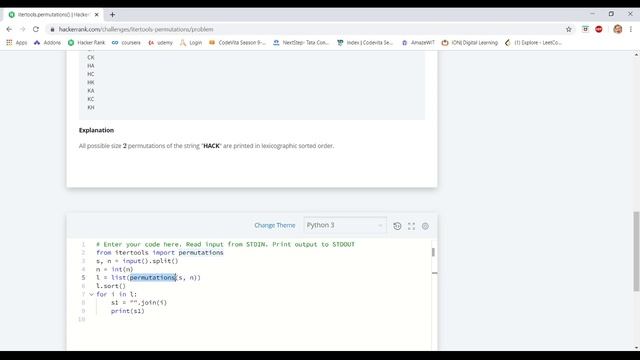Open the Python 3 language dropdown
The width and height of the screenshot is (640, 360).
coord(345,225)
